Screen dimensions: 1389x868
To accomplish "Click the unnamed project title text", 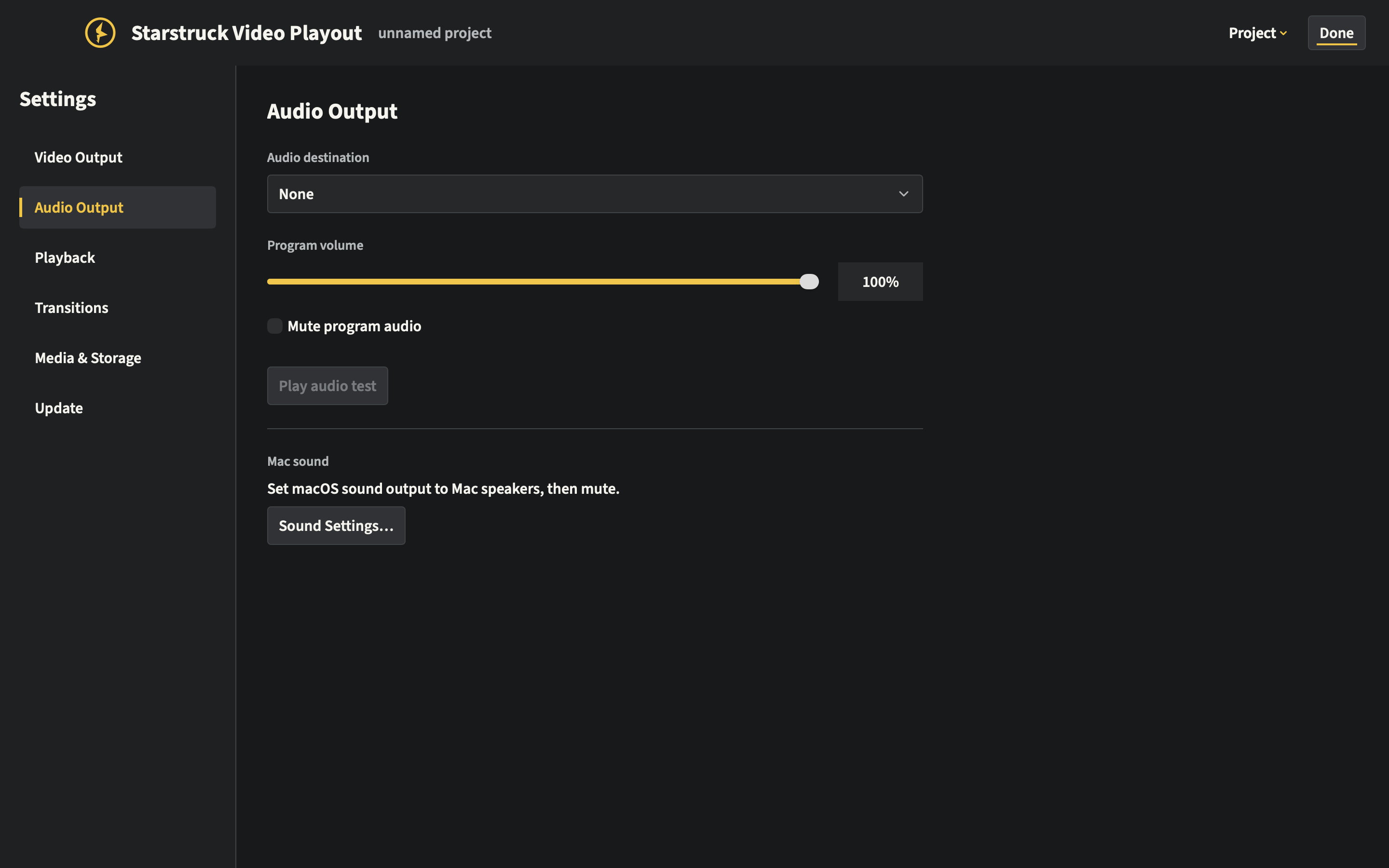I will click(435, 33).
